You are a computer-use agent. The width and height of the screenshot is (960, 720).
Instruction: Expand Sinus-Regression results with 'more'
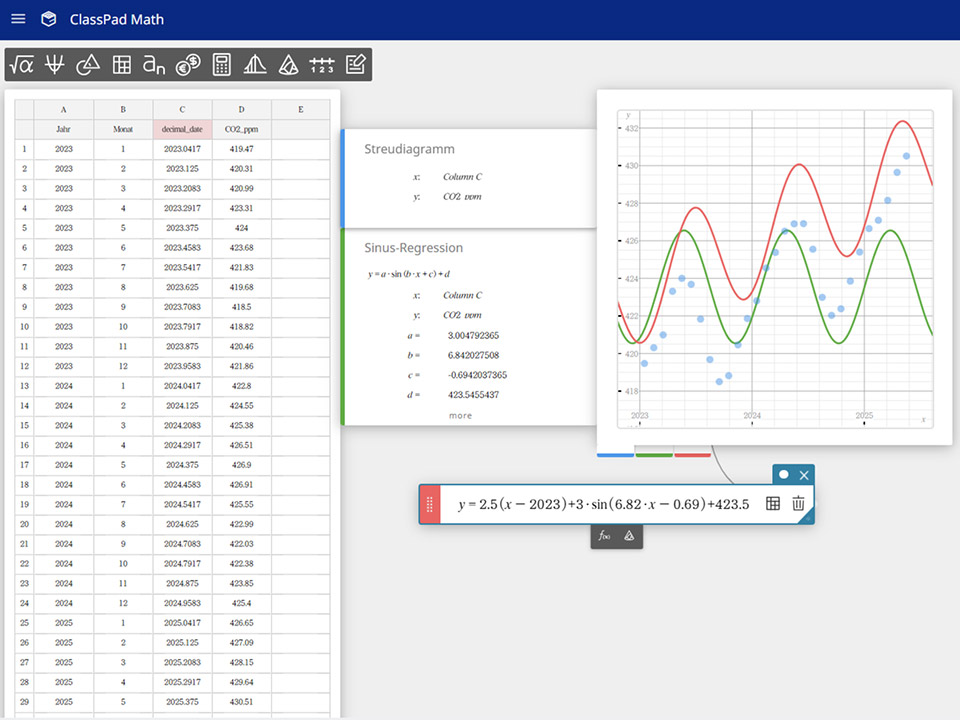pyautogui.click(x=460, y=415)
